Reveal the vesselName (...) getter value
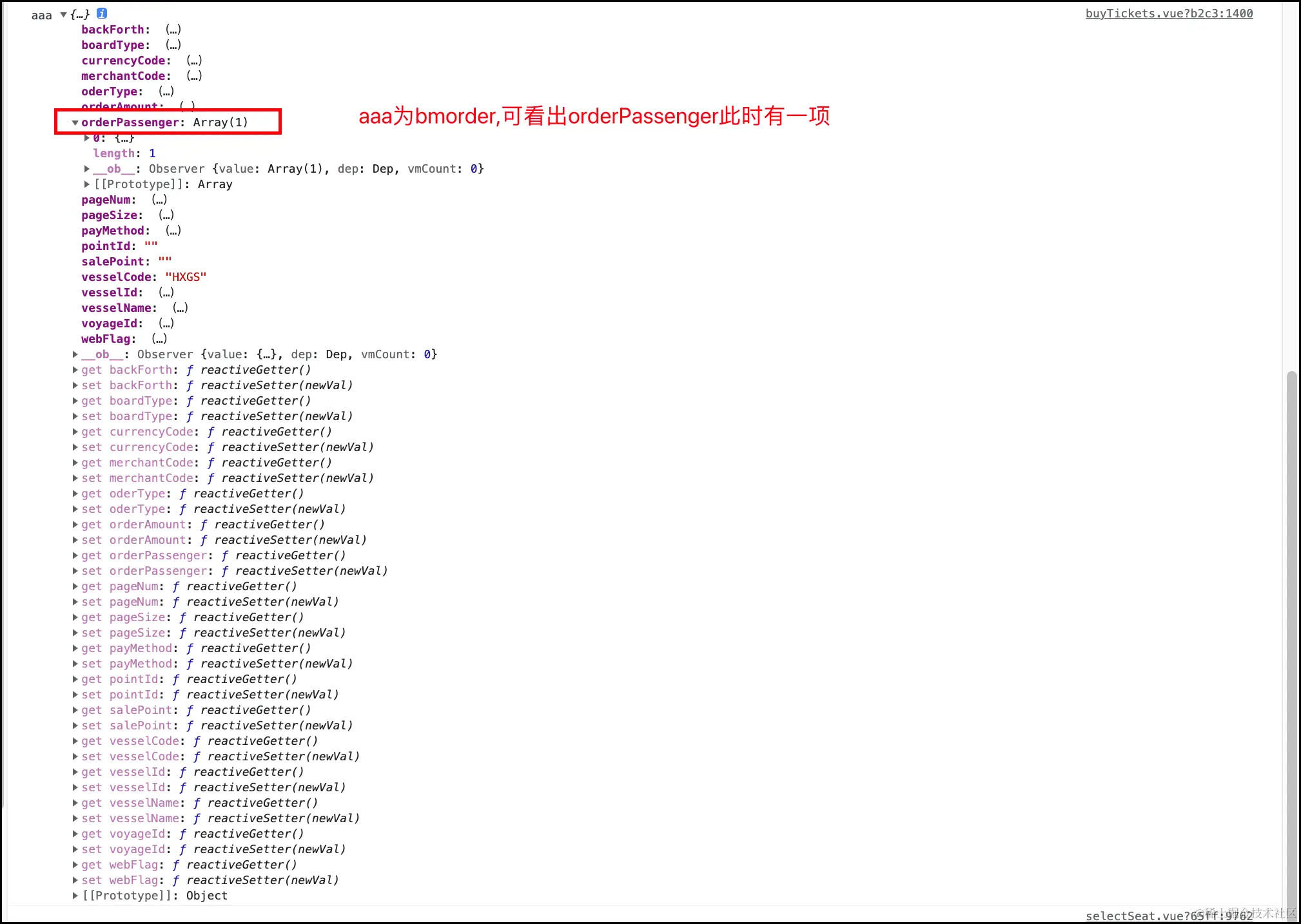The width and height of the screenshot is (1301, 924). pos(180,308)
